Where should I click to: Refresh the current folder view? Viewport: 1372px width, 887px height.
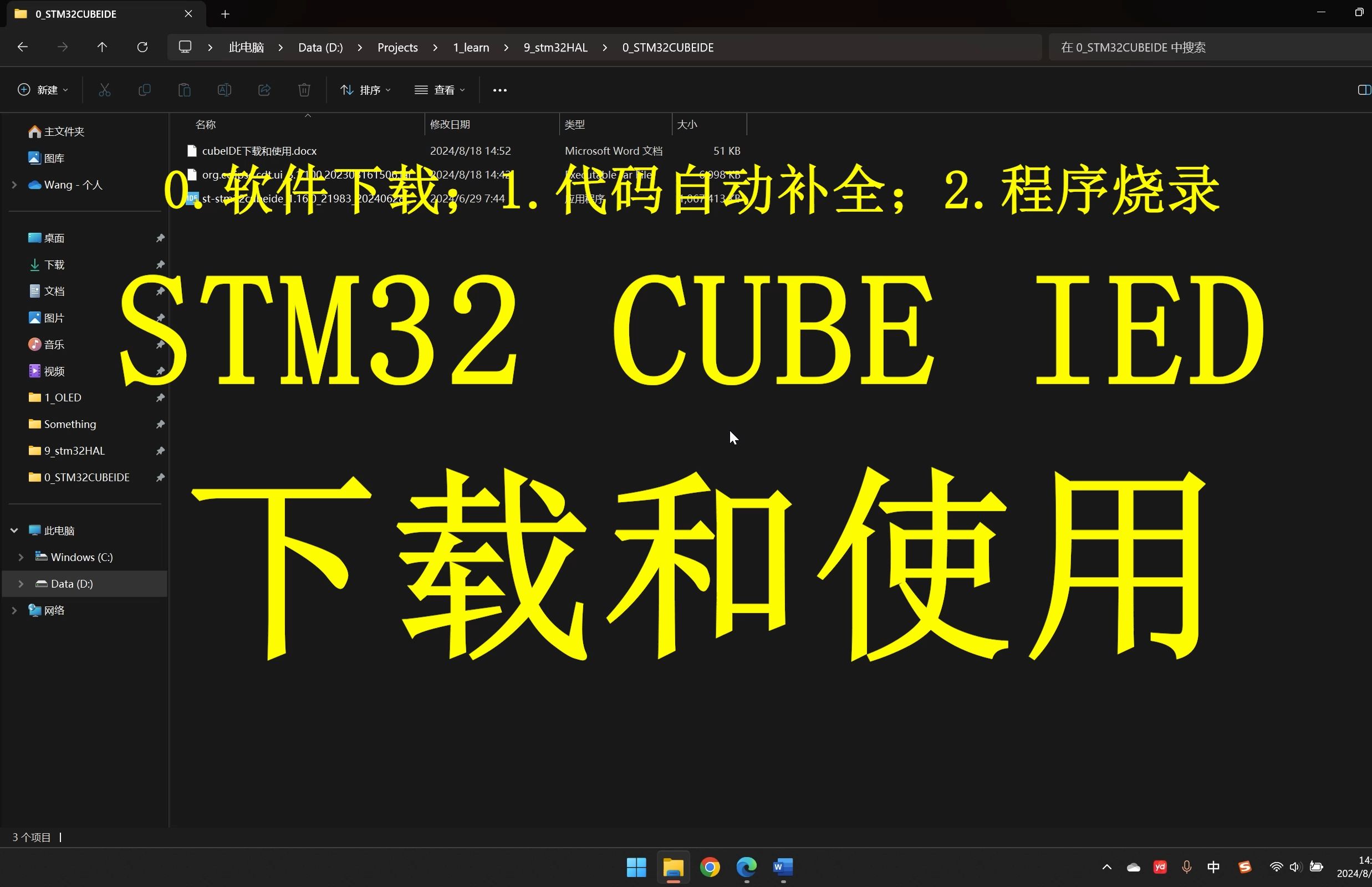(142, 47)
